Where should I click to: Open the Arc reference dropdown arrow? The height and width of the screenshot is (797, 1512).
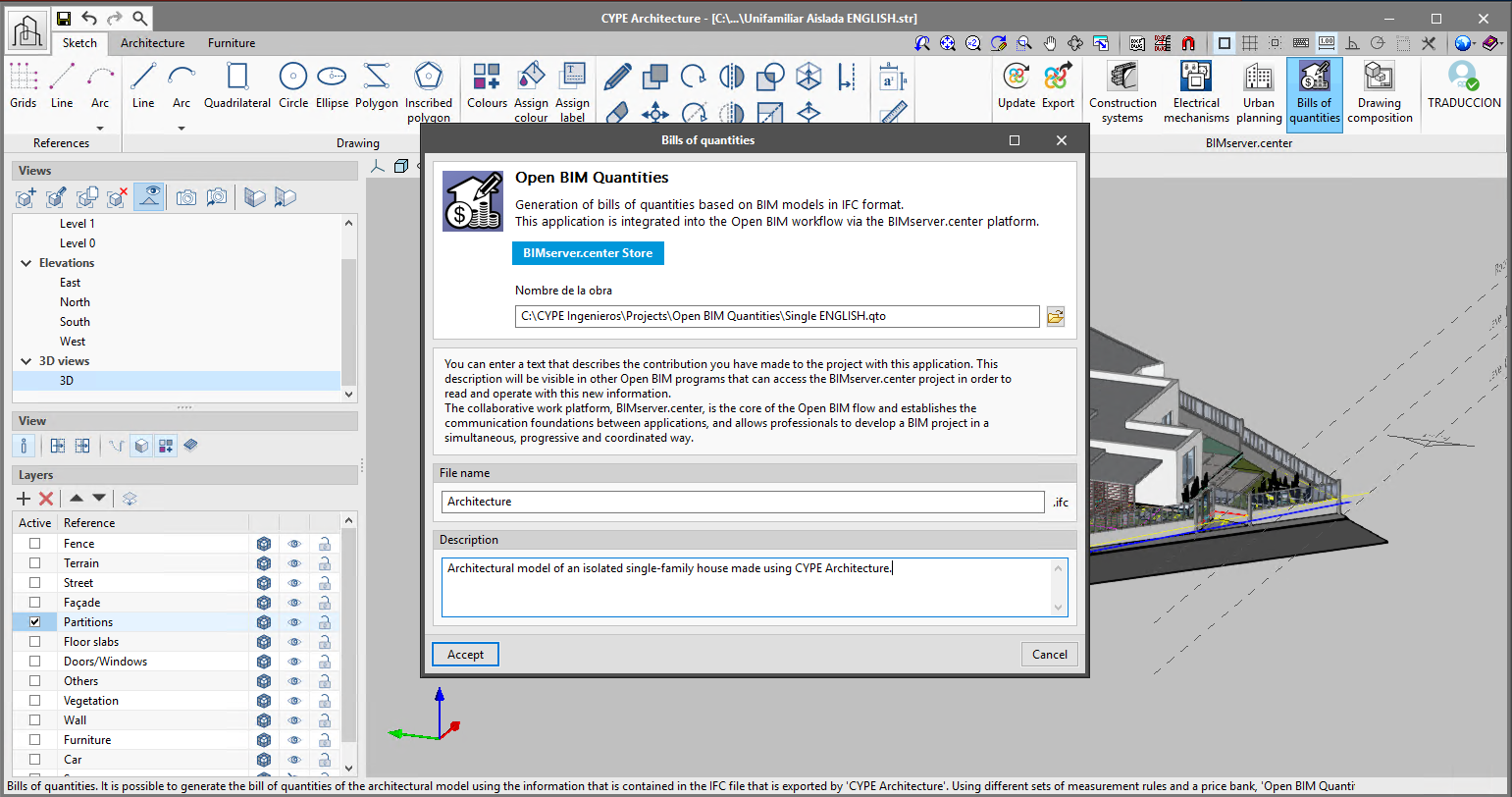[100, 128]
